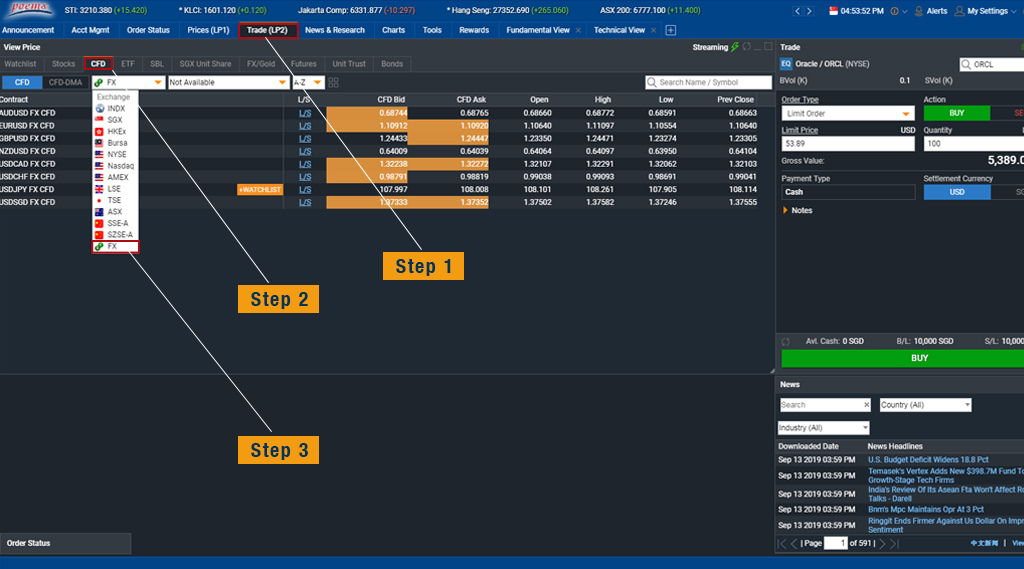Click the +WATCHLIST button on USDJPY row
This screenshot has height=569, width=1024.
coord(260,189)
